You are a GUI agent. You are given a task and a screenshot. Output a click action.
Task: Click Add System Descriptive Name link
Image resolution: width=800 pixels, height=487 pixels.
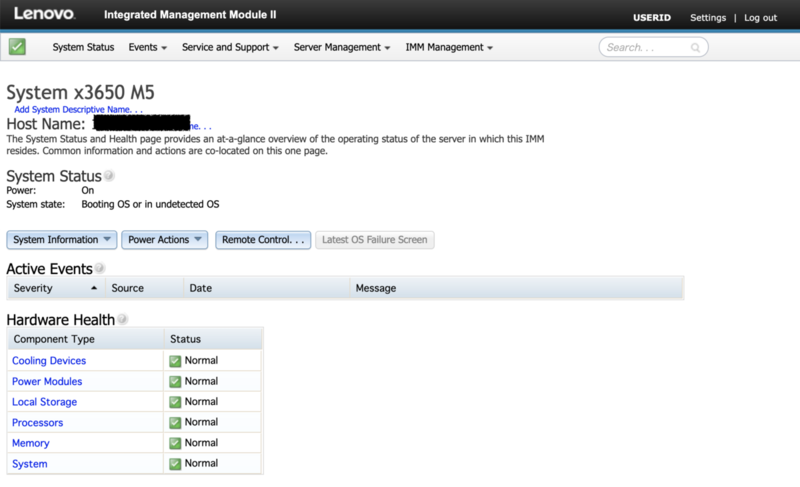(79, 109)
